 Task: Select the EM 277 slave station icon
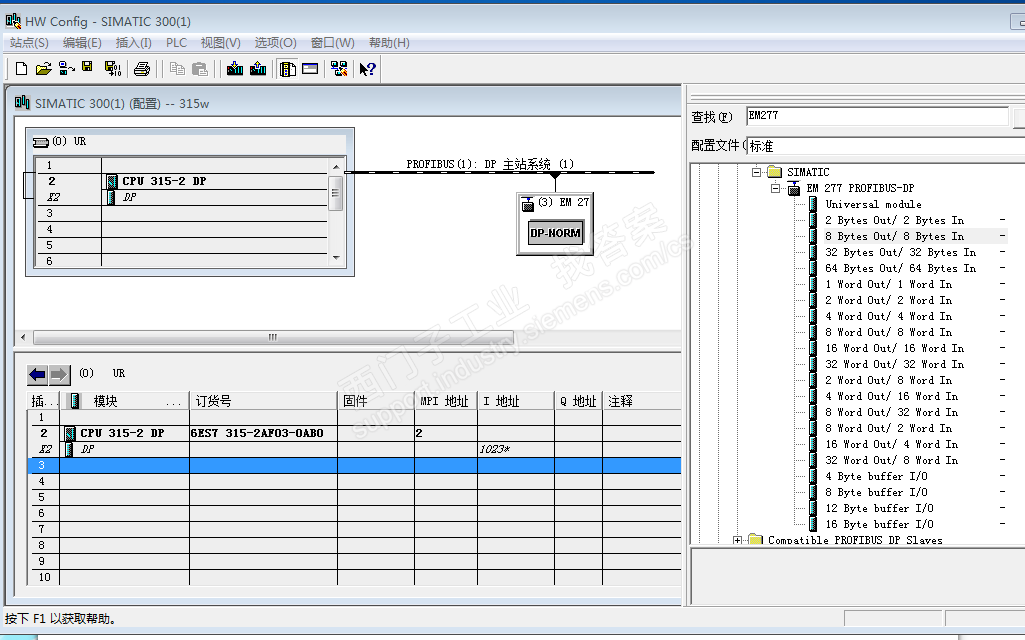pos(528,205)
